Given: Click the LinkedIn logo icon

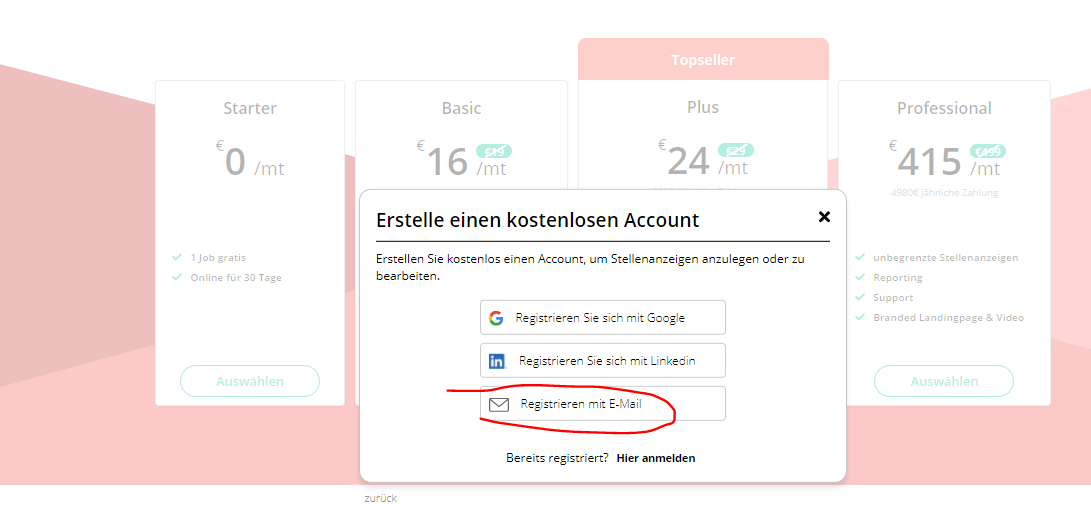Looking at the screenshot, I should (497, 362).
